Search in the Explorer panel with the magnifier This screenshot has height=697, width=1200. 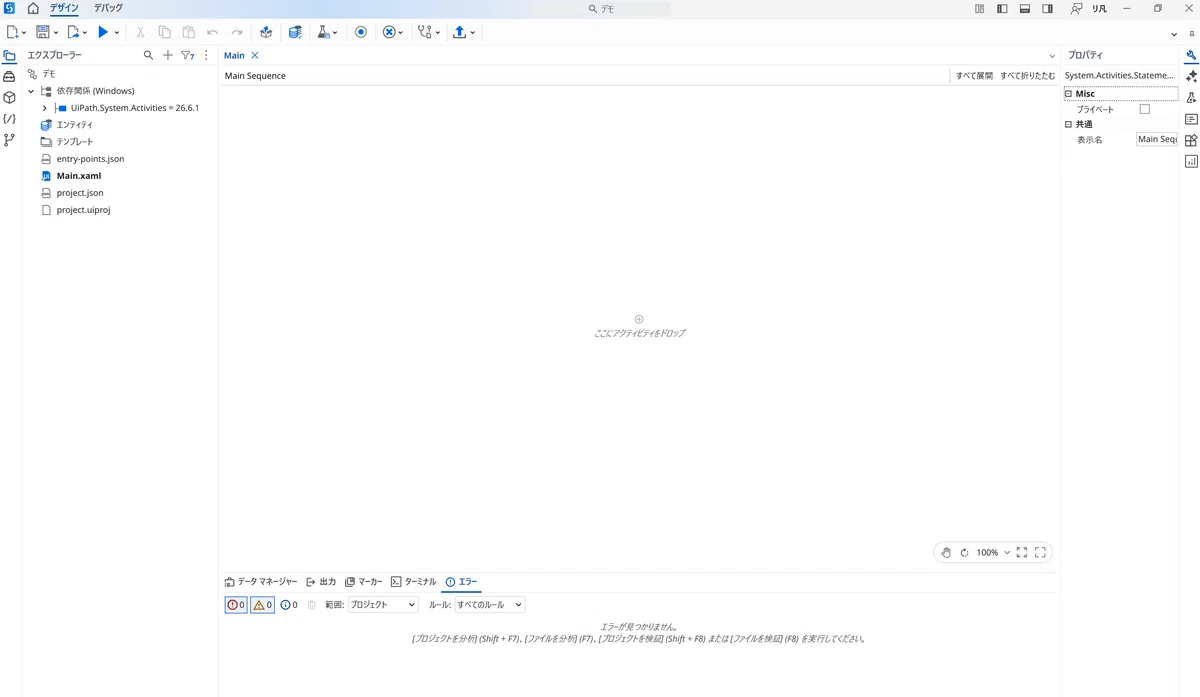click(x=149, y=55)
